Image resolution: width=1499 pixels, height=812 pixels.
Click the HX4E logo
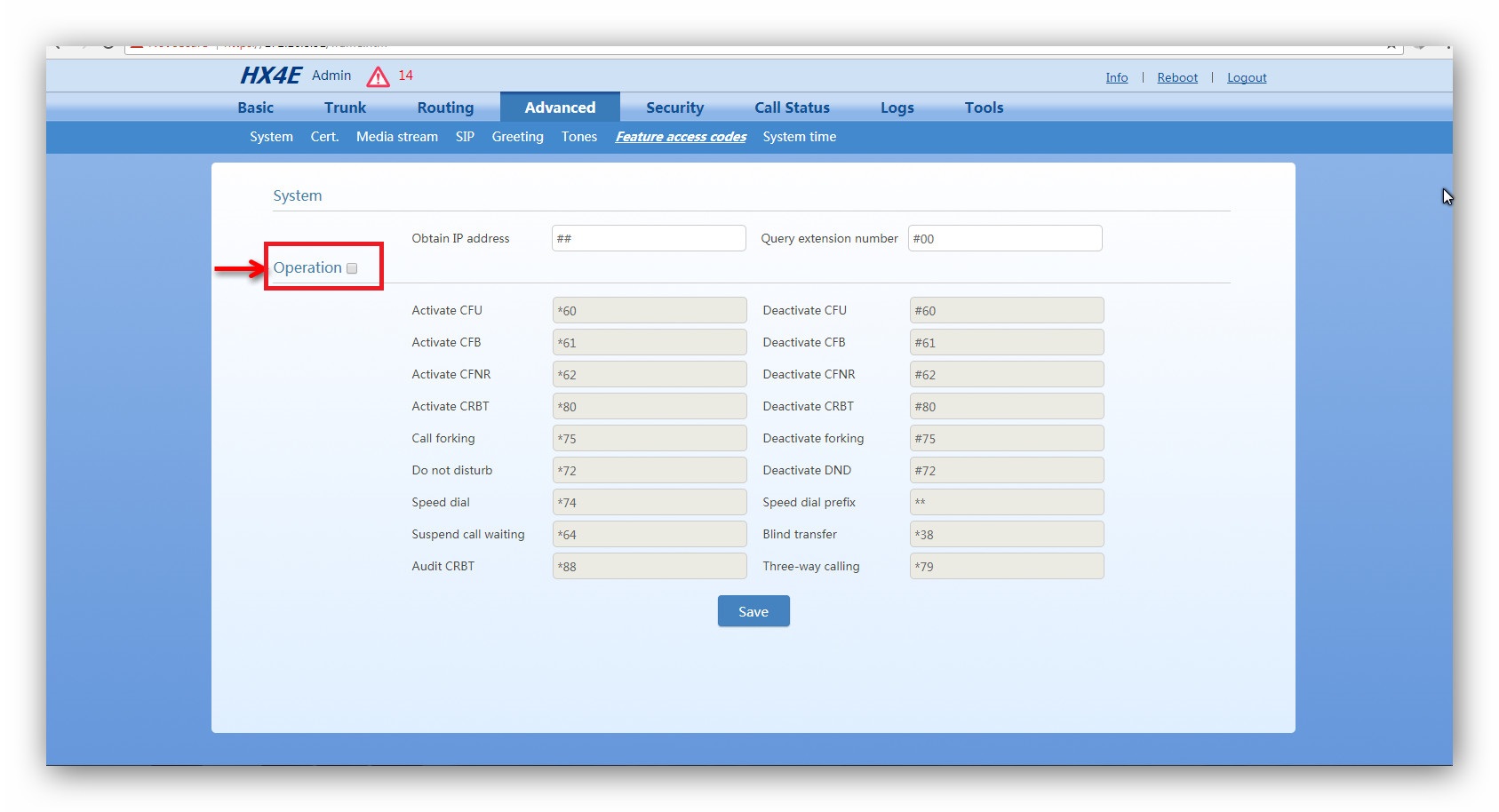[x=270, y=76]
